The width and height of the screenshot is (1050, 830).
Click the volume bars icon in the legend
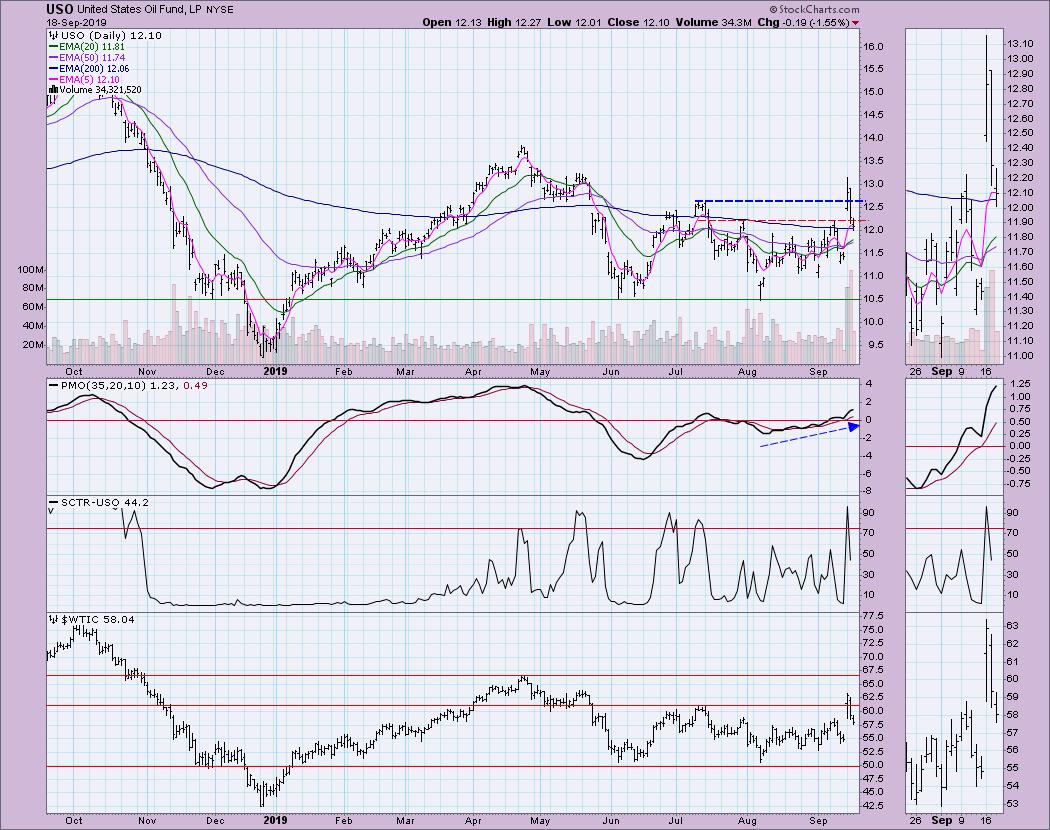(54, 90)
